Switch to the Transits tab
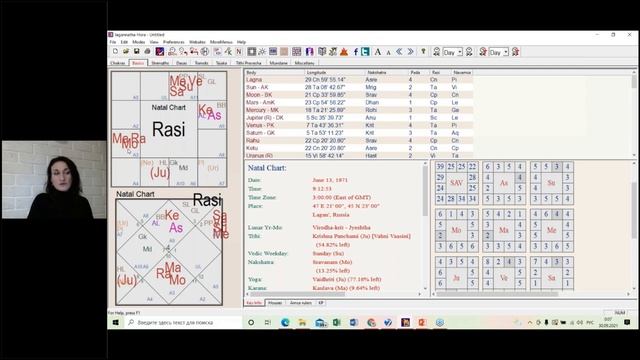640x360 pixels. click(202, 63)
